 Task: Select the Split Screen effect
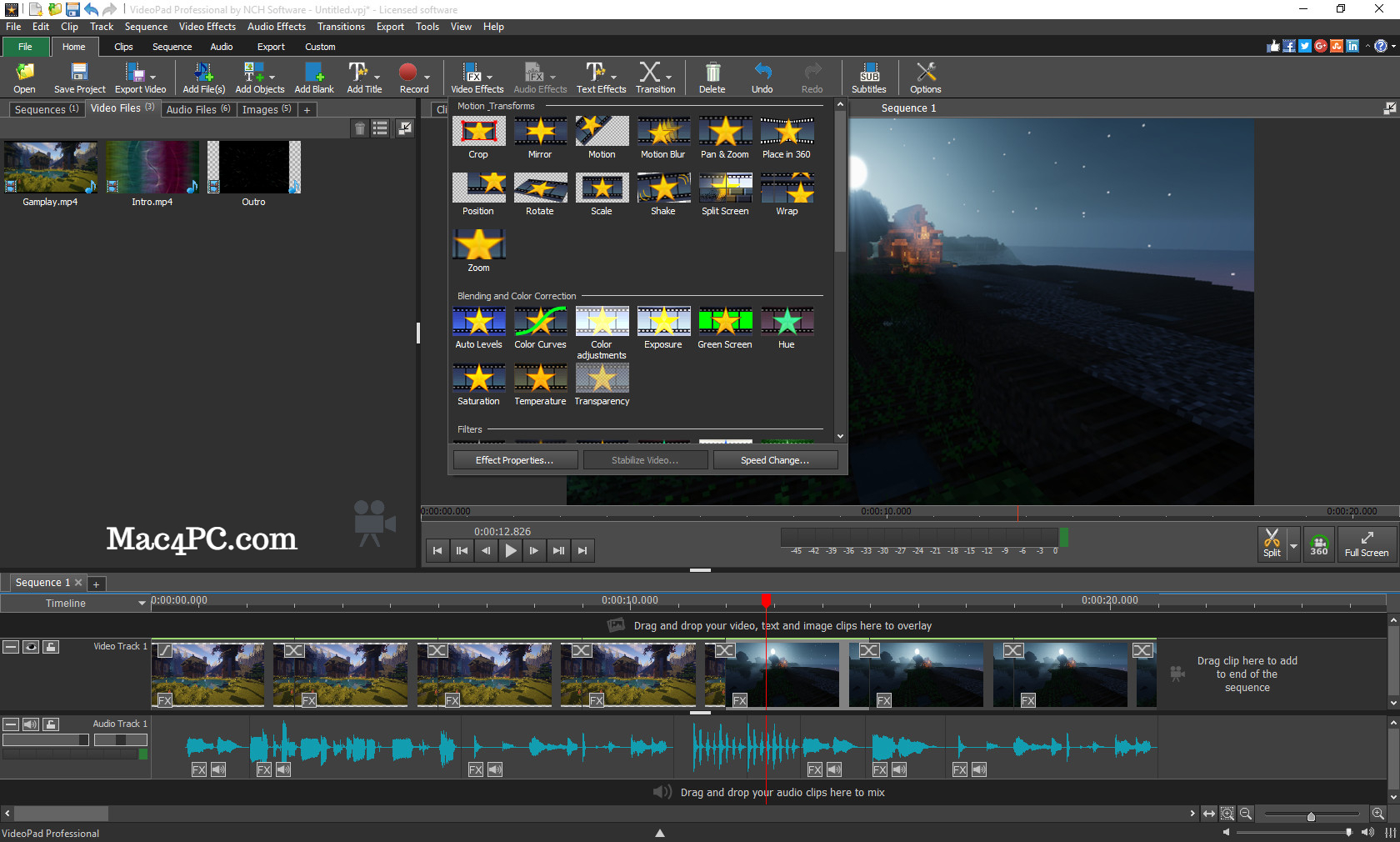coord(725,194)
